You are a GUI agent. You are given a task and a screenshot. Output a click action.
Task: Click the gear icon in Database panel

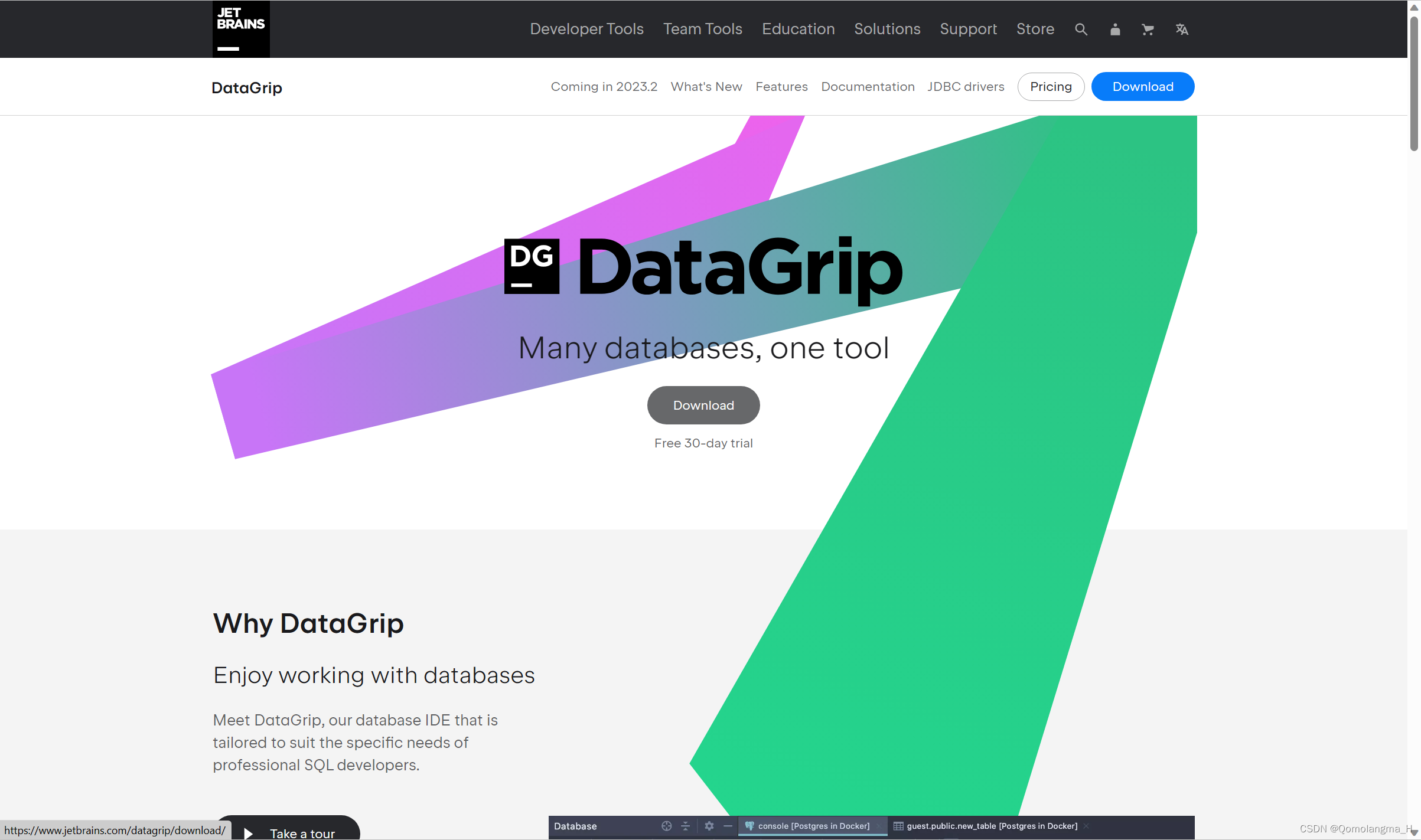[x=709, y=826]
